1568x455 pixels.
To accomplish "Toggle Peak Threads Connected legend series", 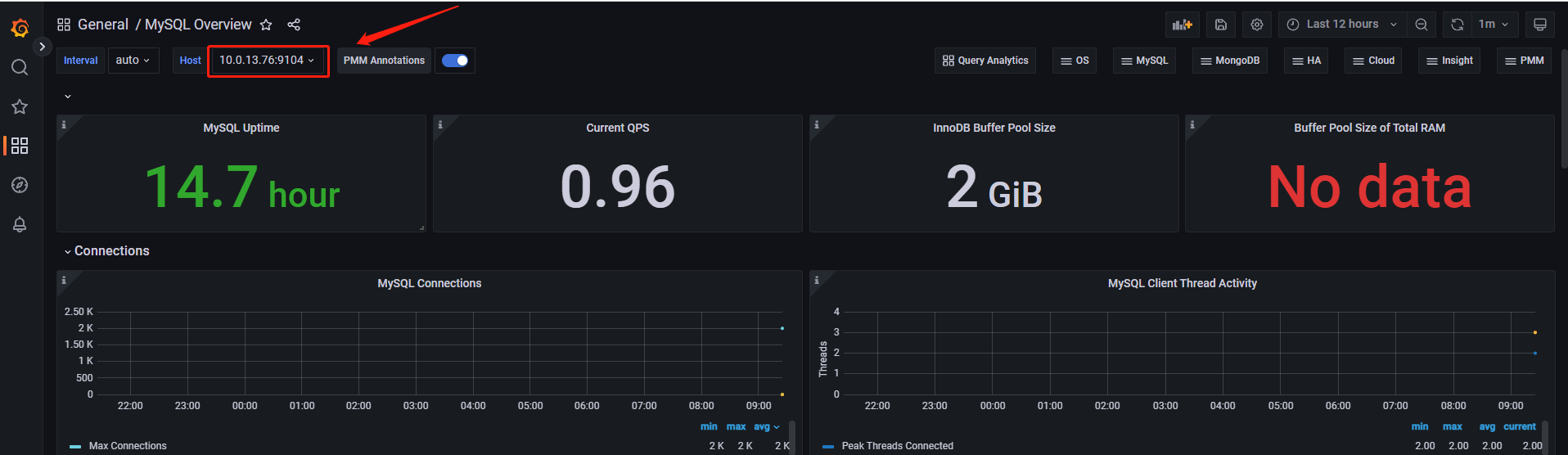I will tap(898, 446).
